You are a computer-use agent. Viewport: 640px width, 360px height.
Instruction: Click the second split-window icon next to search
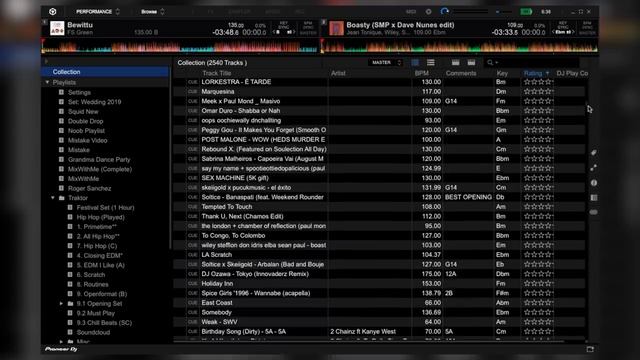[x=471, y=62]
